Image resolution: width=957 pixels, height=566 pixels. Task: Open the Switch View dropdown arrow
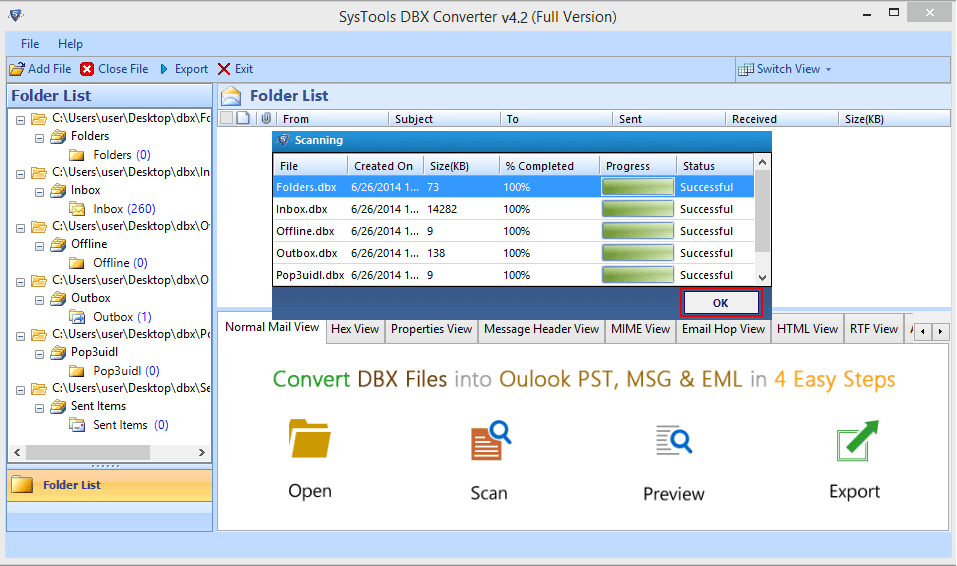click(828, 70)
